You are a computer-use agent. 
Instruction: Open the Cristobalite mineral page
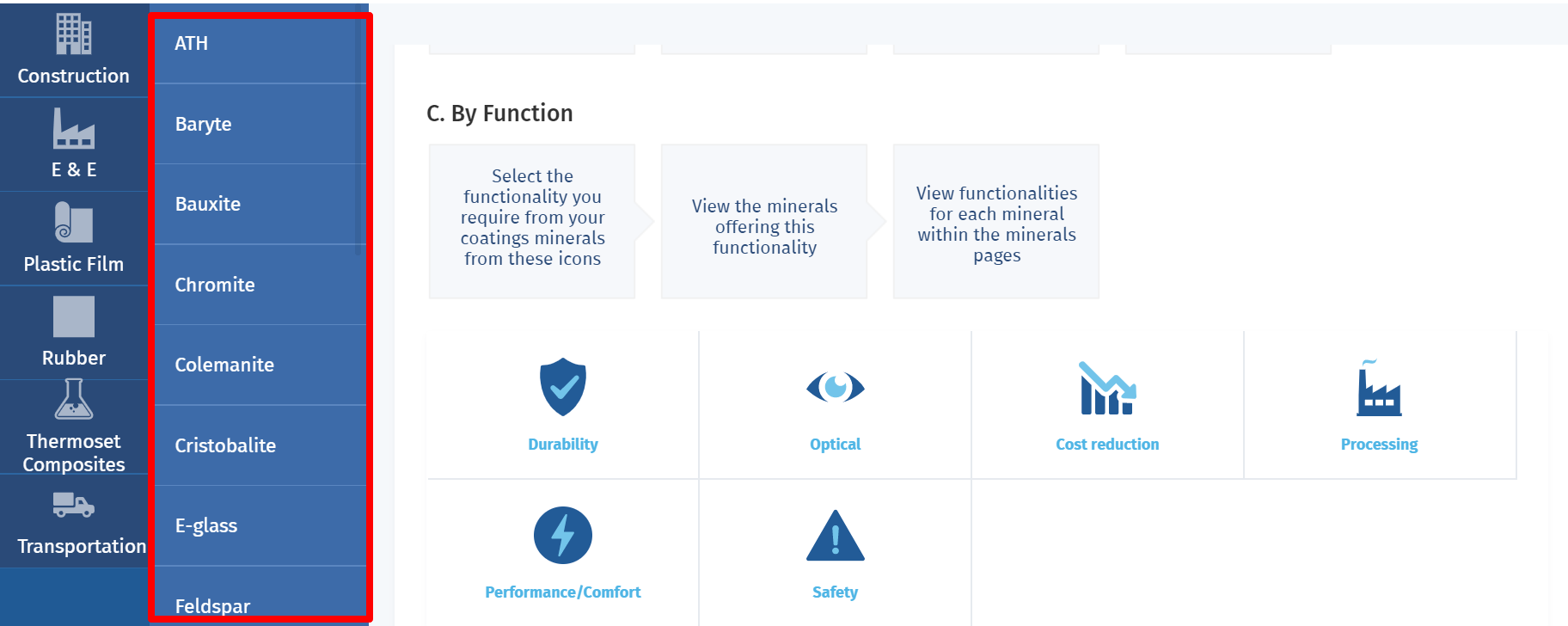pyautogui.click(x=225, y=445)
